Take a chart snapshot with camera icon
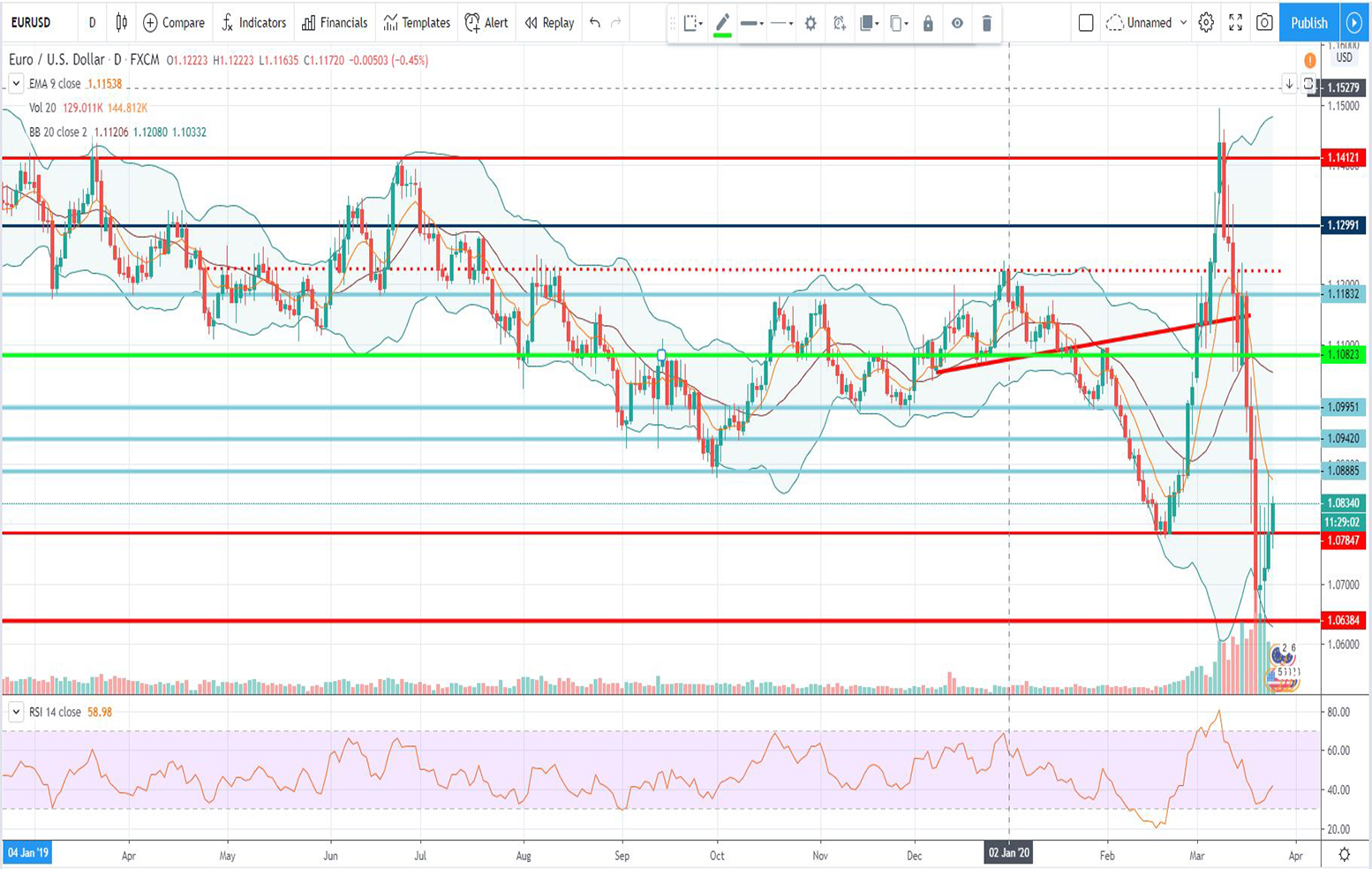 click(x=1264, y=23)
